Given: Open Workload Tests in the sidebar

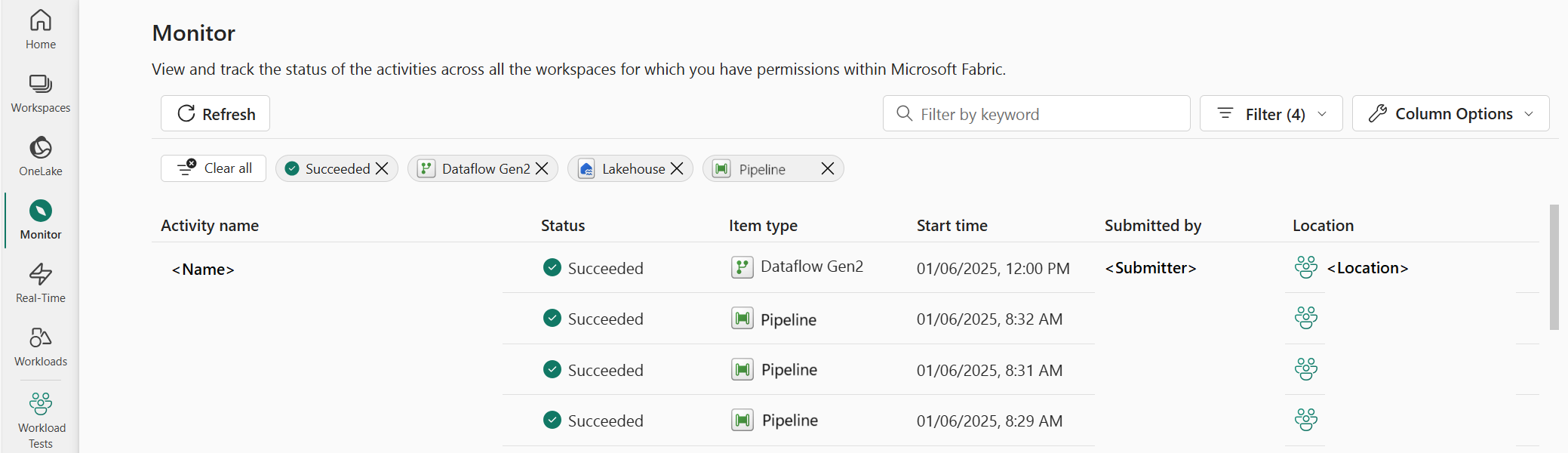Looking at the screenshot, I should tap(41, 420).
